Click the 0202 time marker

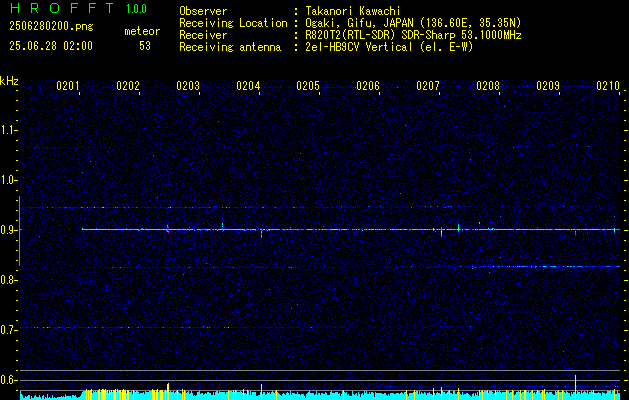click(x=128, y=86)
